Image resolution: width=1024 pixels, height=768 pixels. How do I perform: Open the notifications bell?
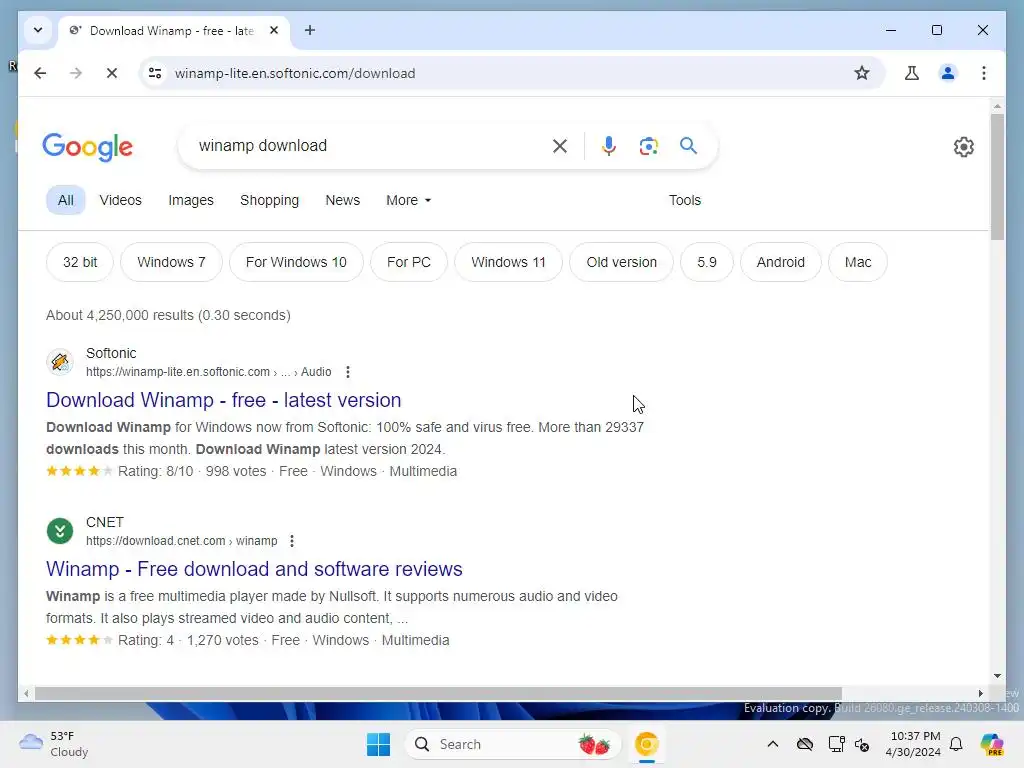pyautogui.click(x=956, y=744)
